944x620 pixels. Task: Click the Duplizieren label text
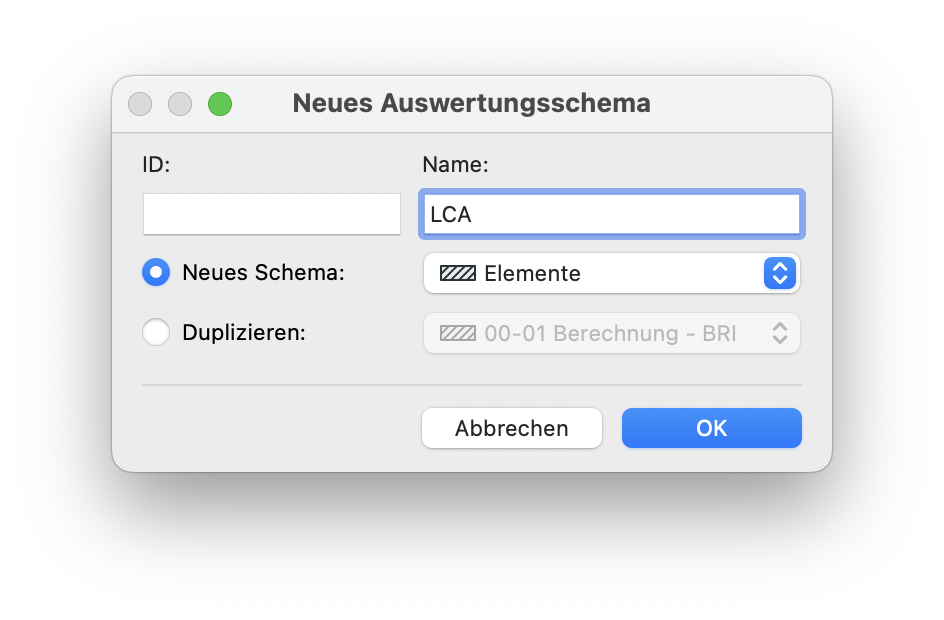pyautogui.click(x=244, y=332)
